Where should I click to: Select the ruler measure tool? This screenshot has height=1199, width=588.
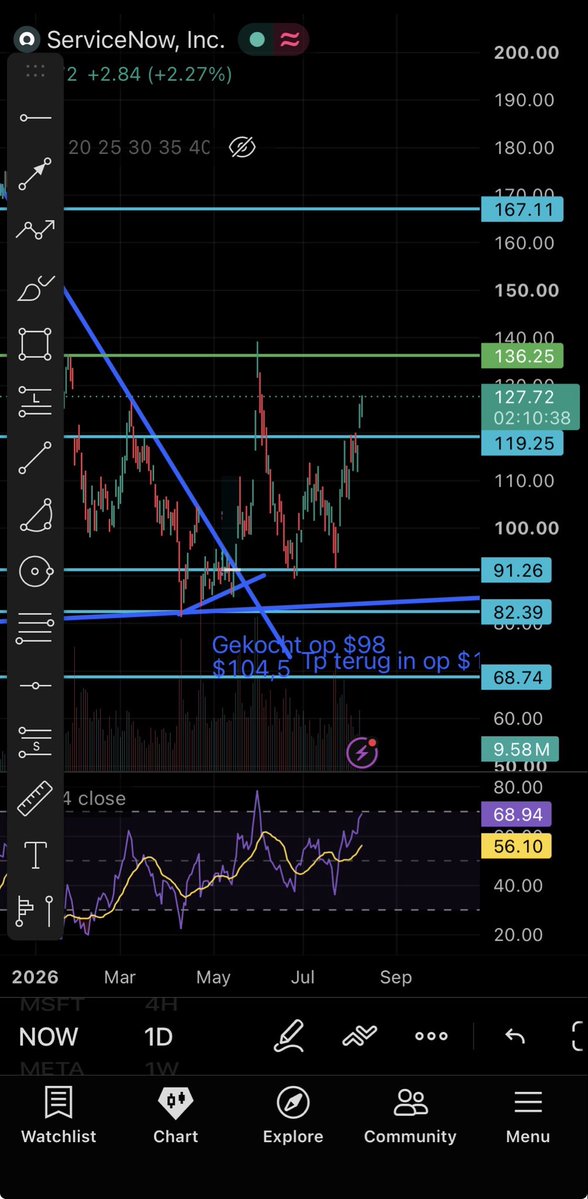[35, 799]
